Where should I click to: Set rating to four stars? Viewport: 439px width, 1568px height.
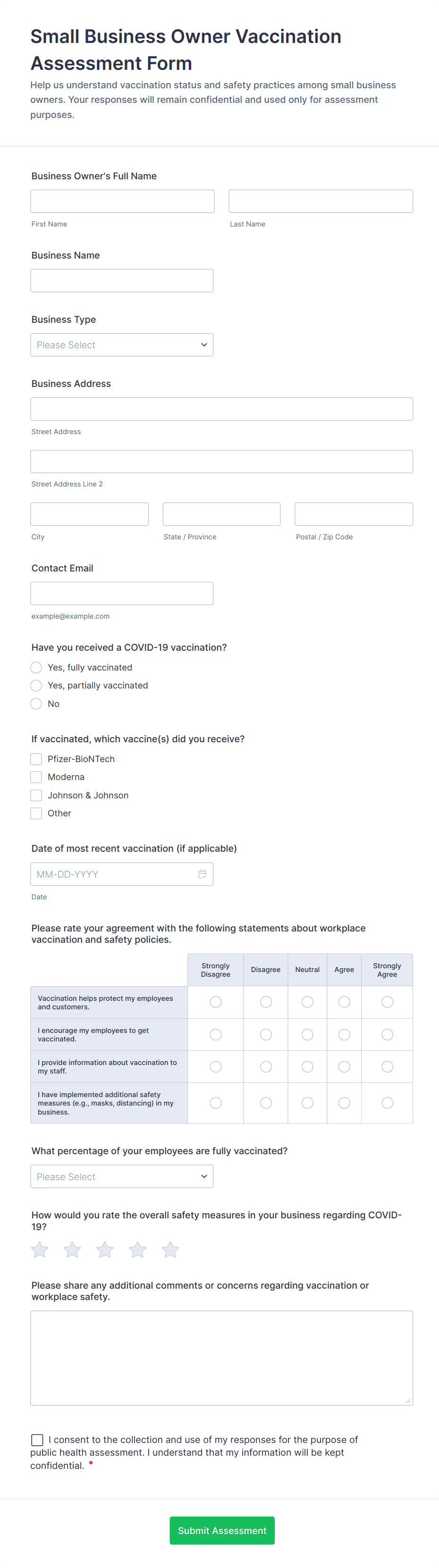tap(138, 1249)
